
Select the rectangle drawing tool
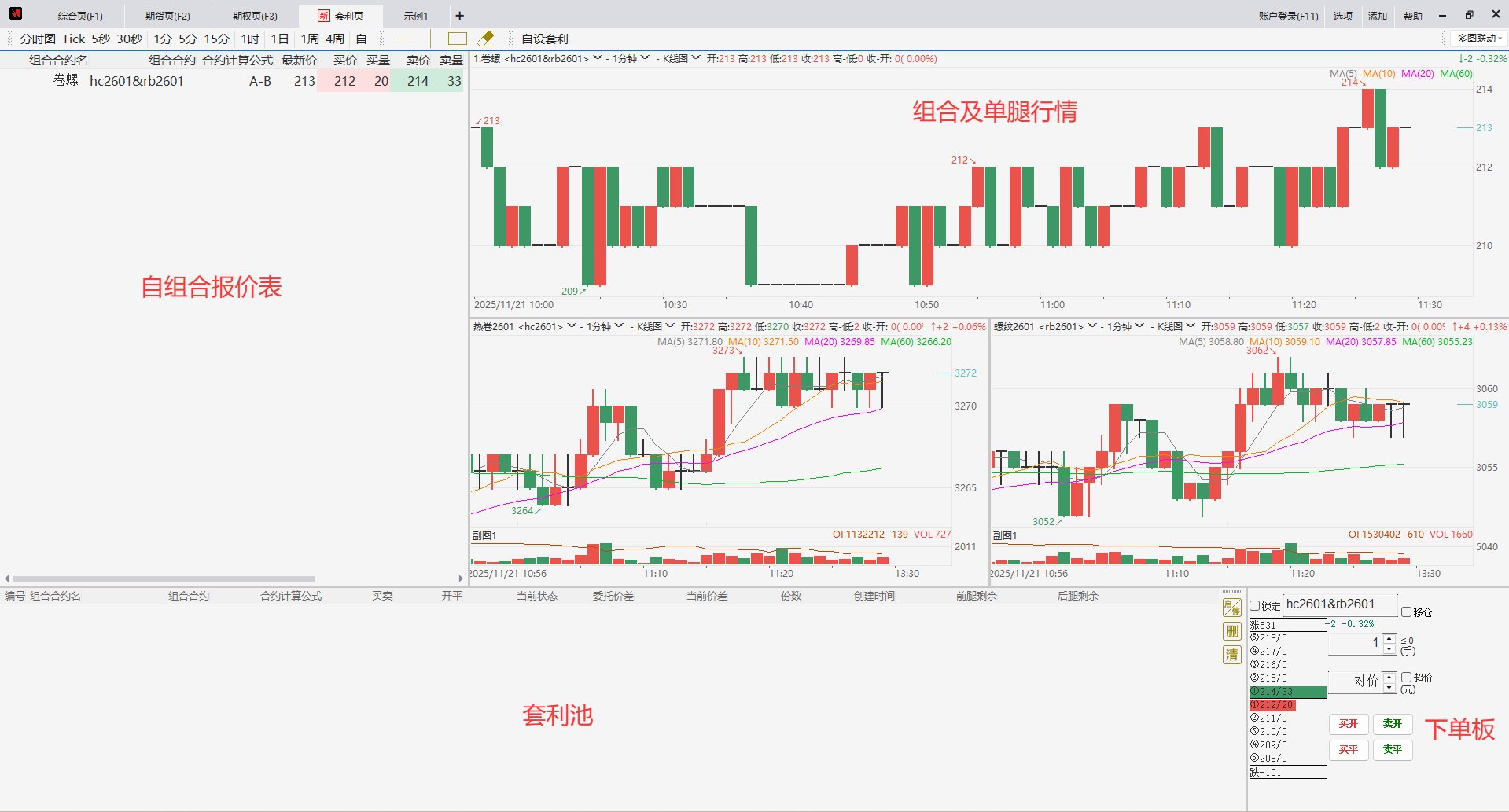(457, 39)
